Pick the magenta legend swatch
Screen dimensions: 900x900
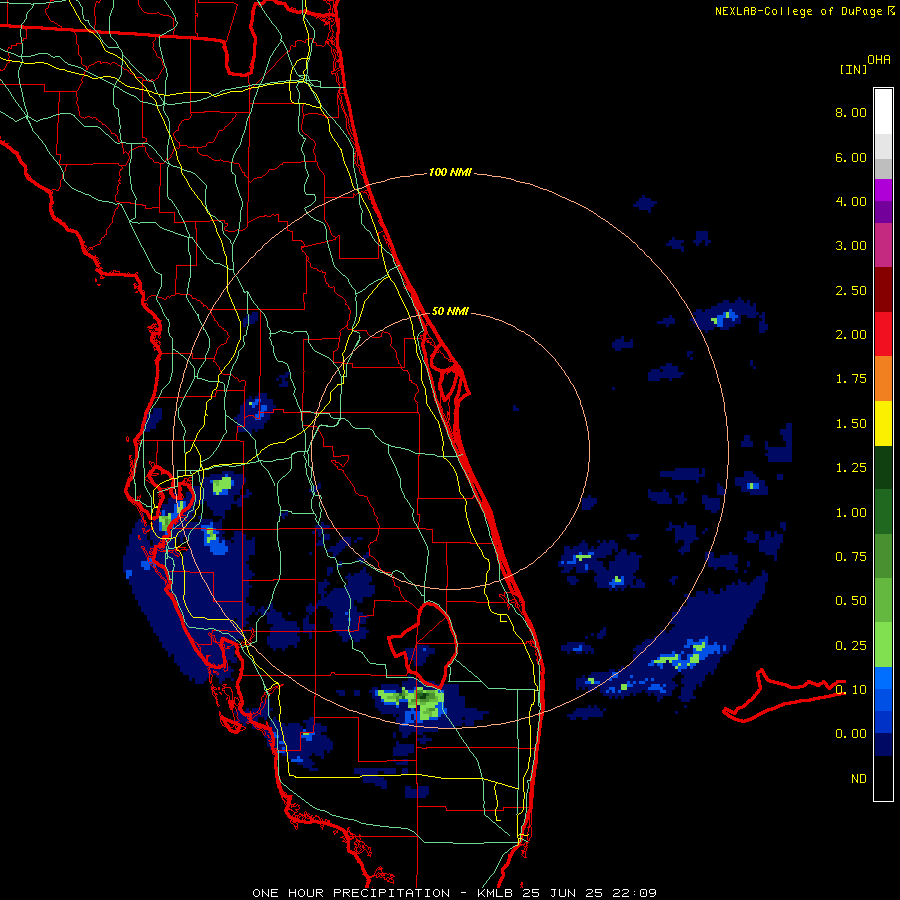pos(883,190)
